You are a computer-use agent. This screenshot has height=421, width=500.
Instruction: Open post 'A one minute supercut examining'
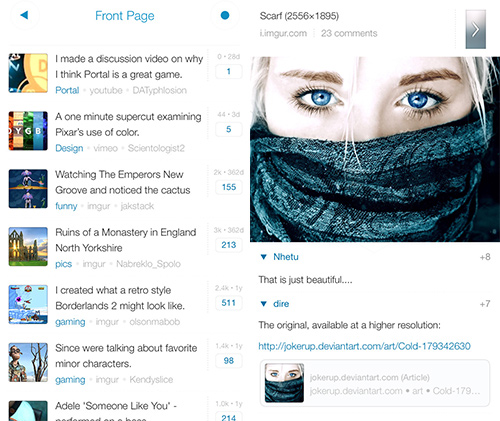pos(128,124)
